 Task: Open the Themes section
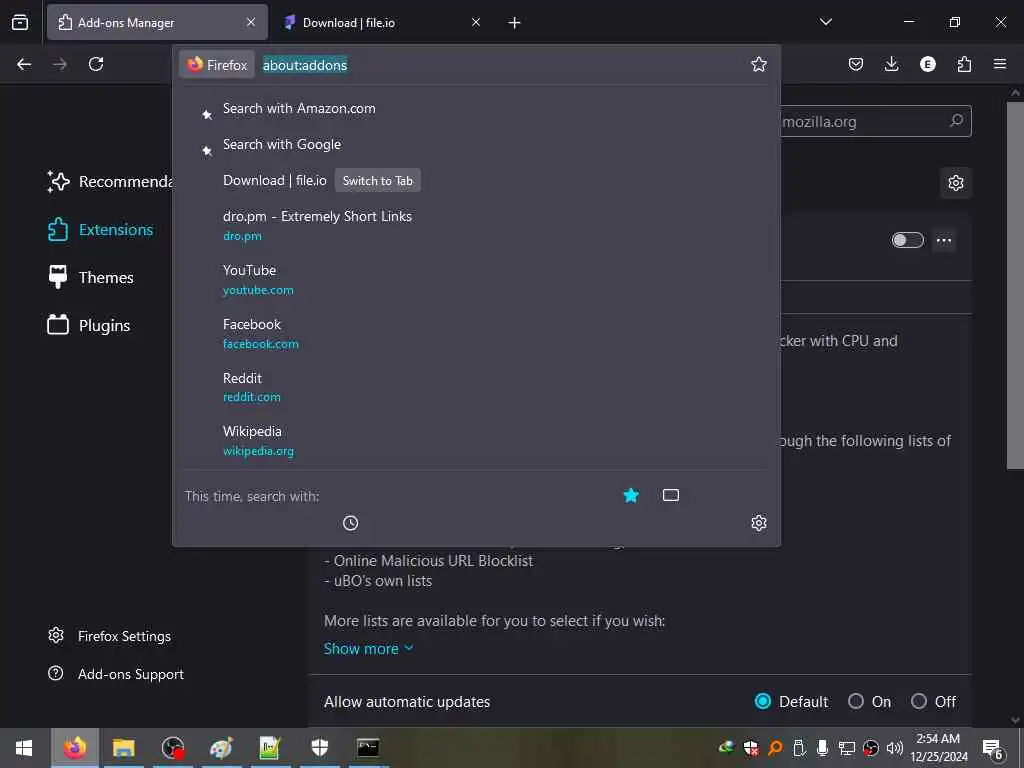point(90,278)
